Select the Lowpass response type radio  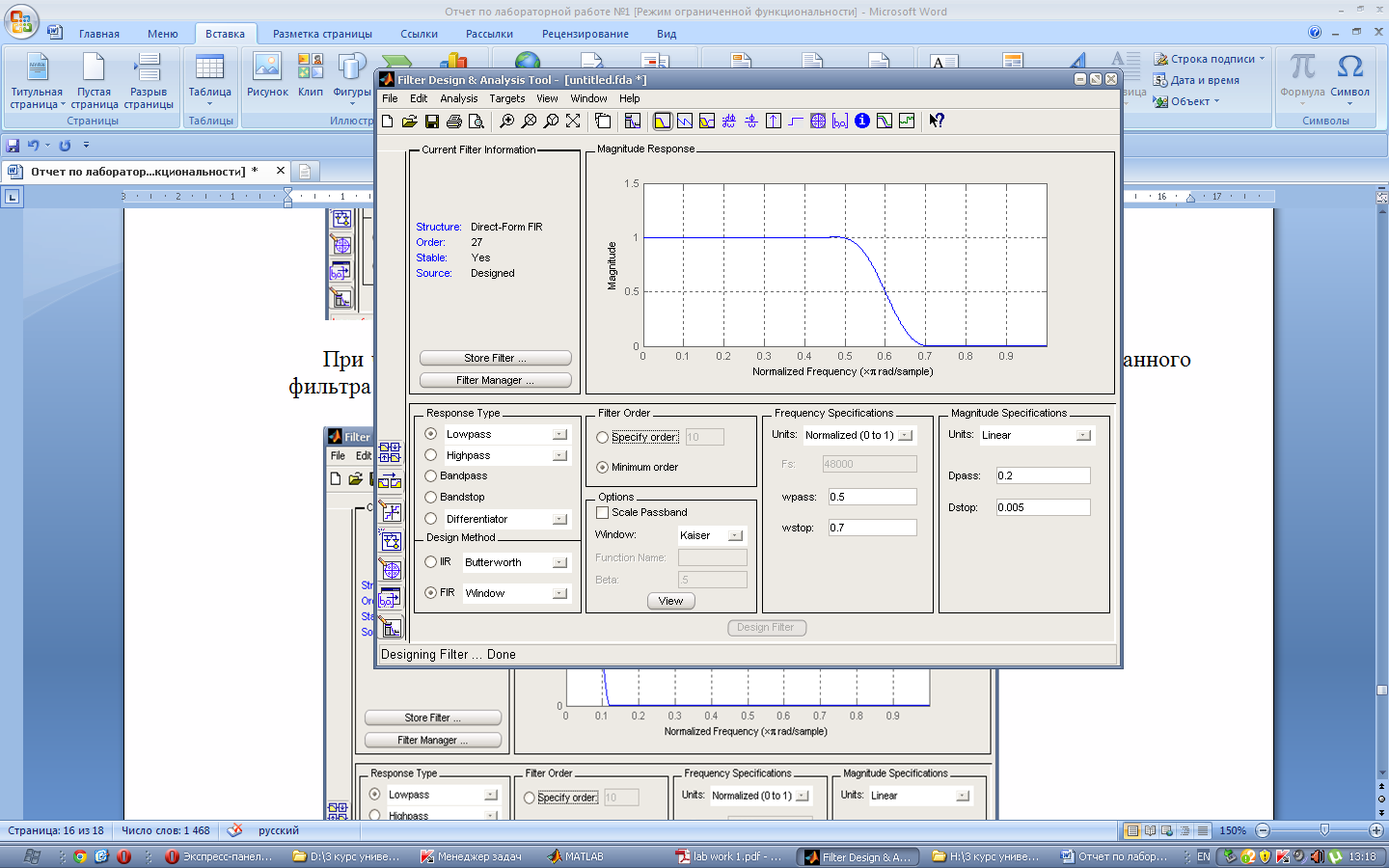point(431,434)
